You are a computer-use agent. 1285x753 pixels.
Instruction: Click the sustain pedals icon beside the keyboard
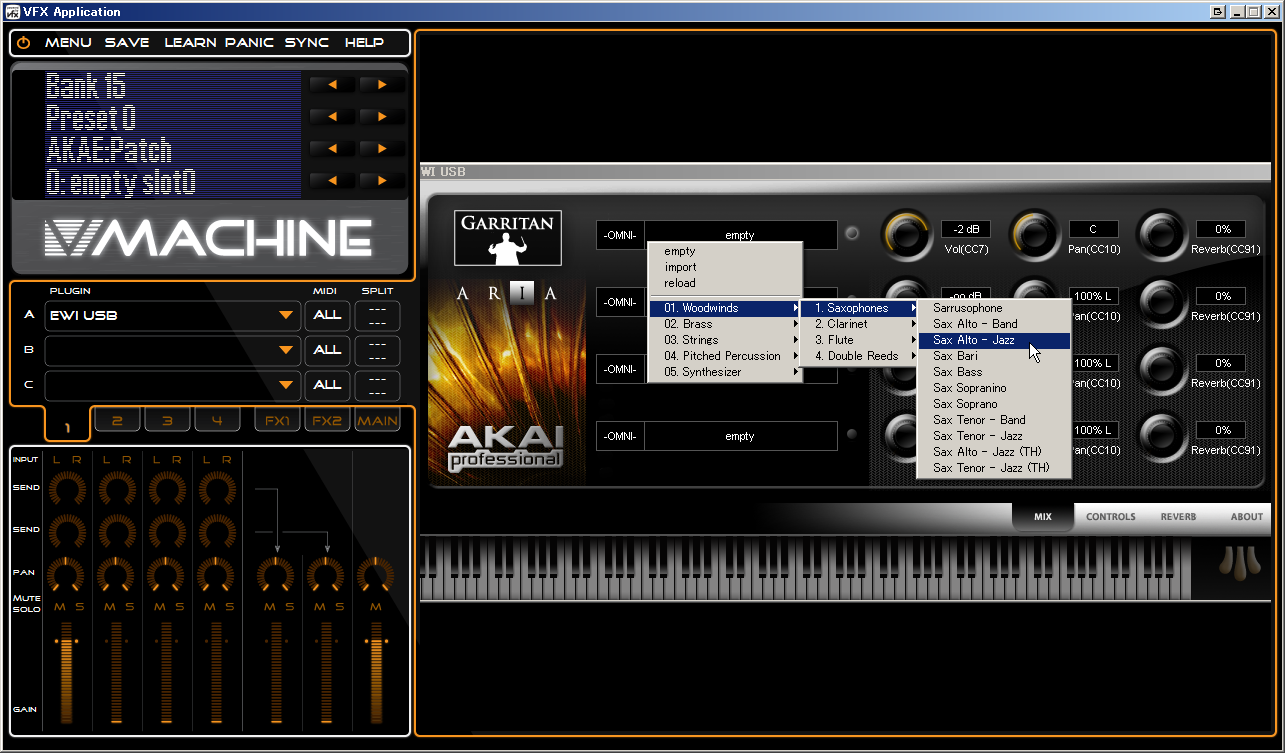click(1240, 564)
